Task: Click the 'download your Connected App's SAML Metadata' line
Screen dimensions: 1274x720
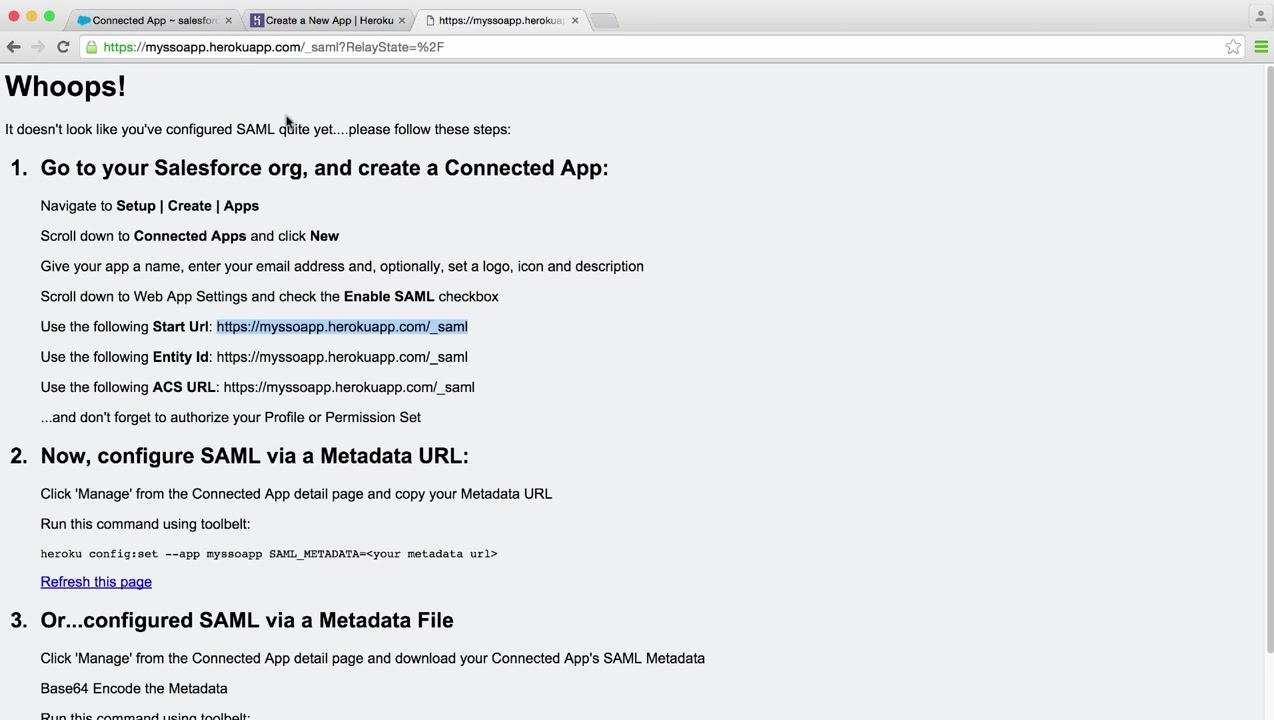Action: (x=373, y=659)
